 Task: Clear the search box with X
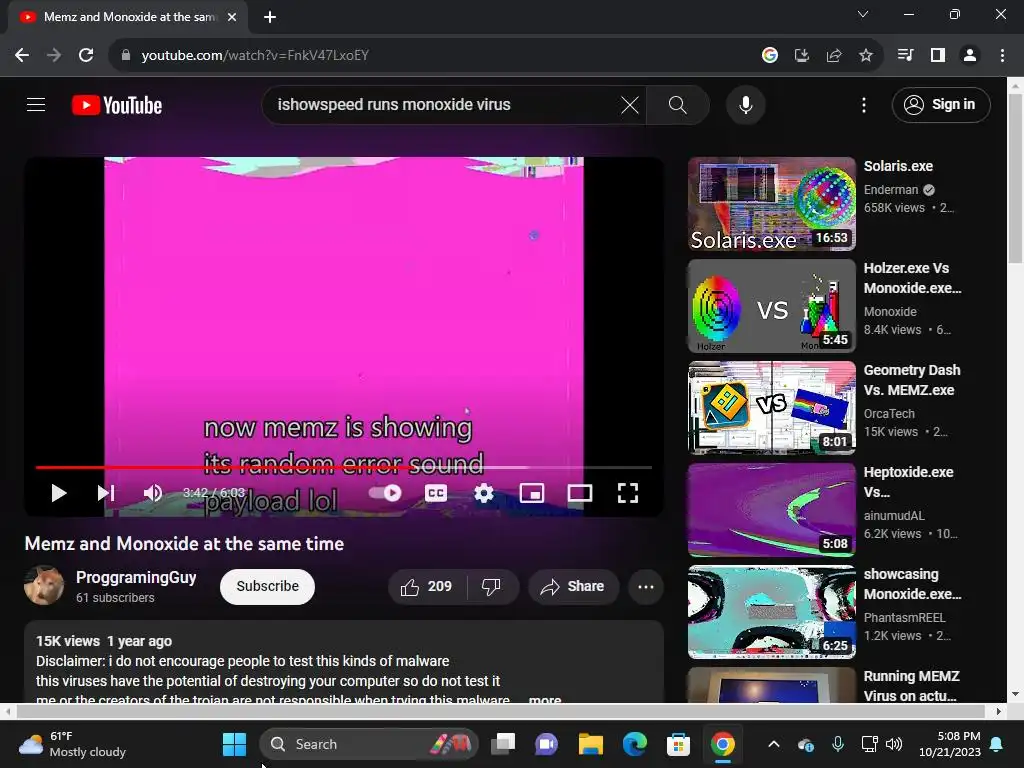tap(630, 104)
